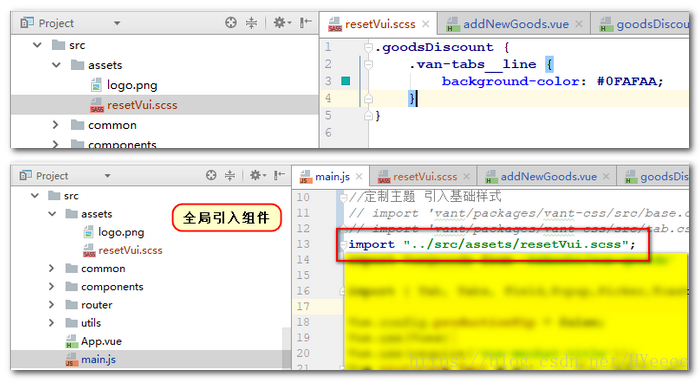The image size is (700, 381).
Task: Close addNewGoods.vue tab in upper window
Action: pyautogui.click(x=579, y=24)
